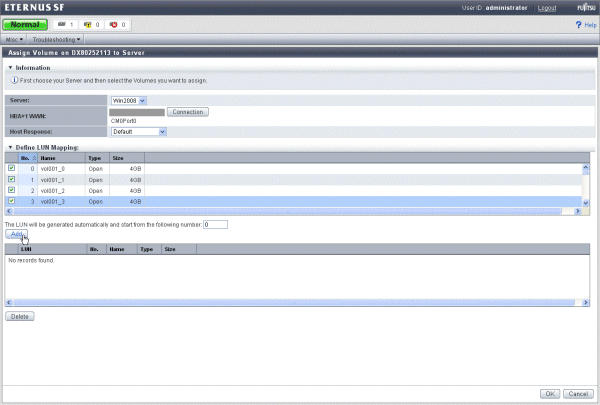Viewport: 600px width, 405px height.
Task: Open the error message count icon
Action: 114,24
